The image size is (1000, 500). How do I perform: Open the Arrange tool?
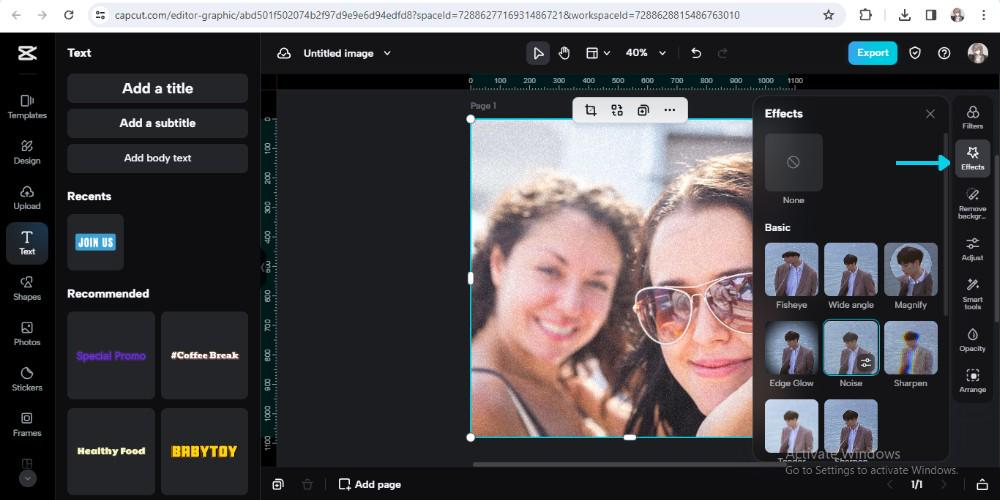[x=973, y=381]
